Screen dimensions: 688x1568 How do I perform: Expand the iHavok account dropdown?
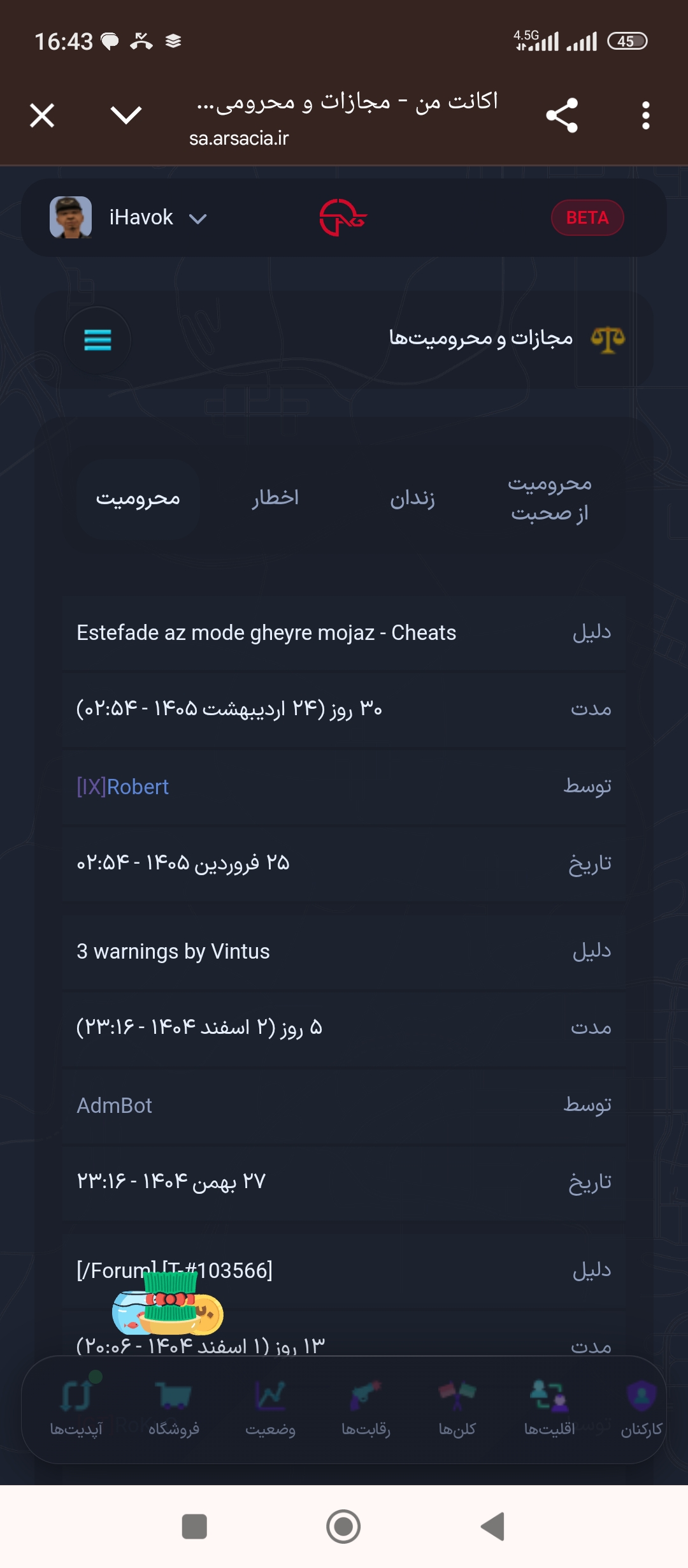197,219
